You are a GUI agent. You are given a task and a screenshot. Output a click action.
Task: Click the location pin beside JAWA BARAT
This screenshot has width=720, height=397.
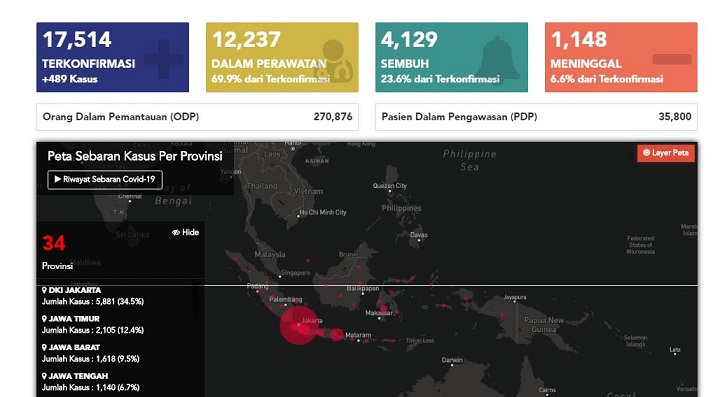[x=45, y=347]
